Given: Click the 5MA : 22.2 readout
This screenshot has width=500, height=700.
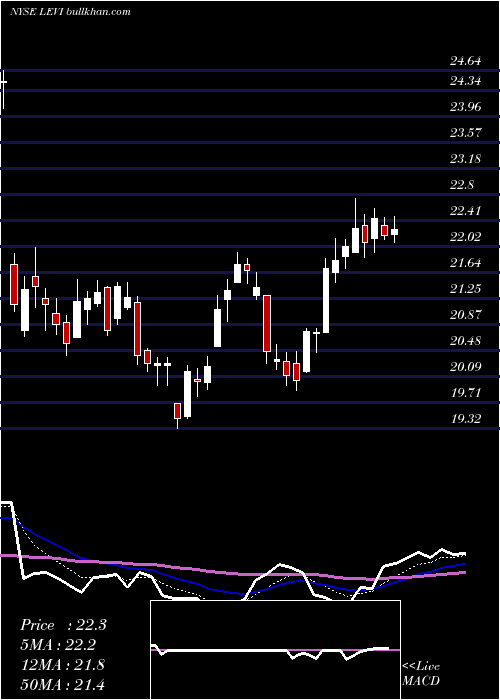Looking at the screenshot, I should tap(58, 645).
